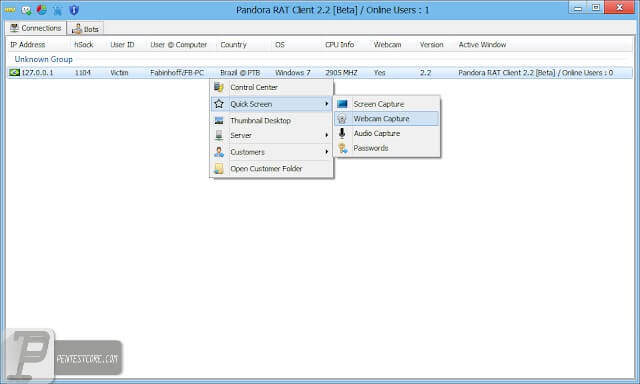Click the Audio Capture microphone icon
Screen dimensions: 640x384
coord(342,133)
